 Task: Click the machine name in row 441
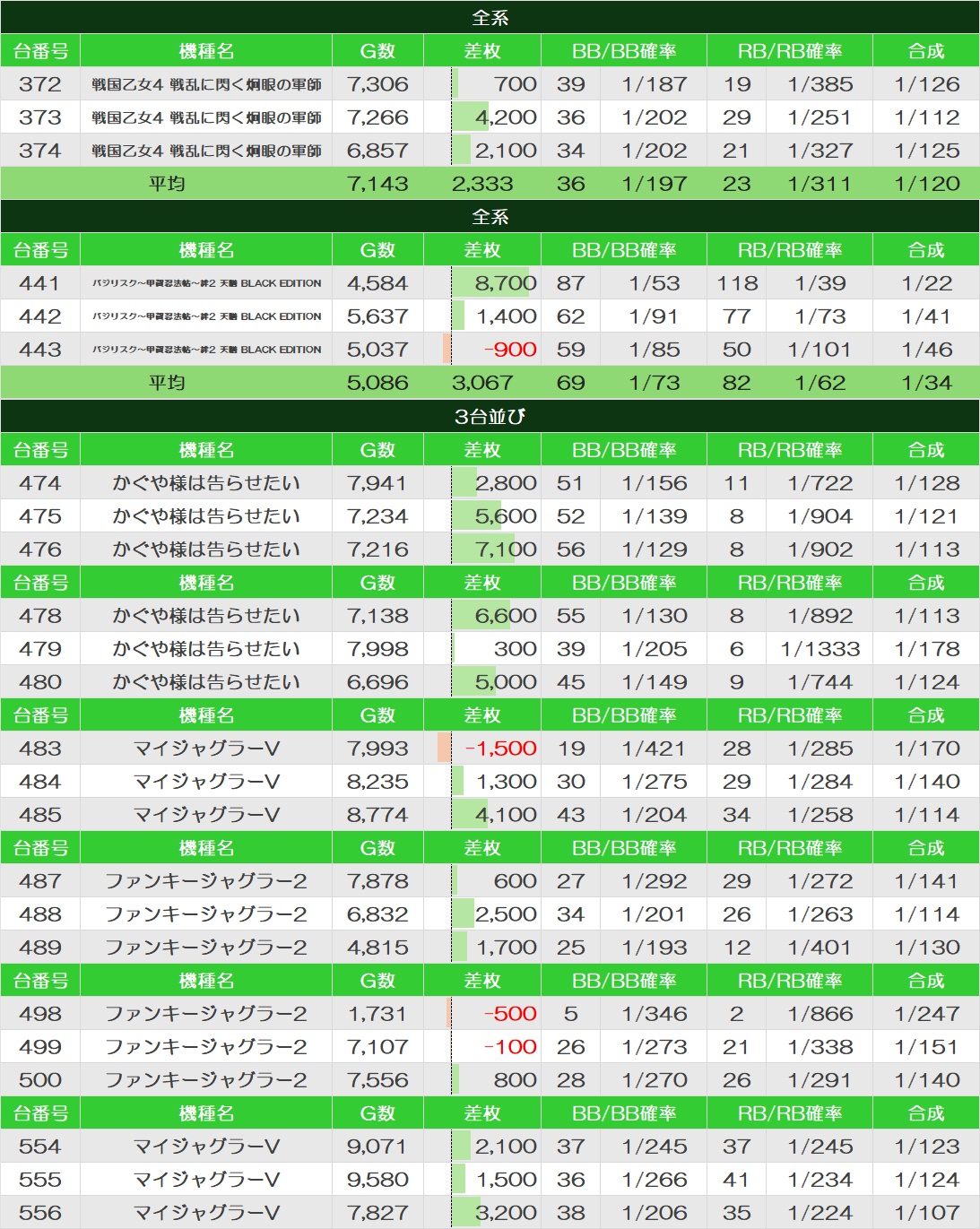(x=206, y=283)
